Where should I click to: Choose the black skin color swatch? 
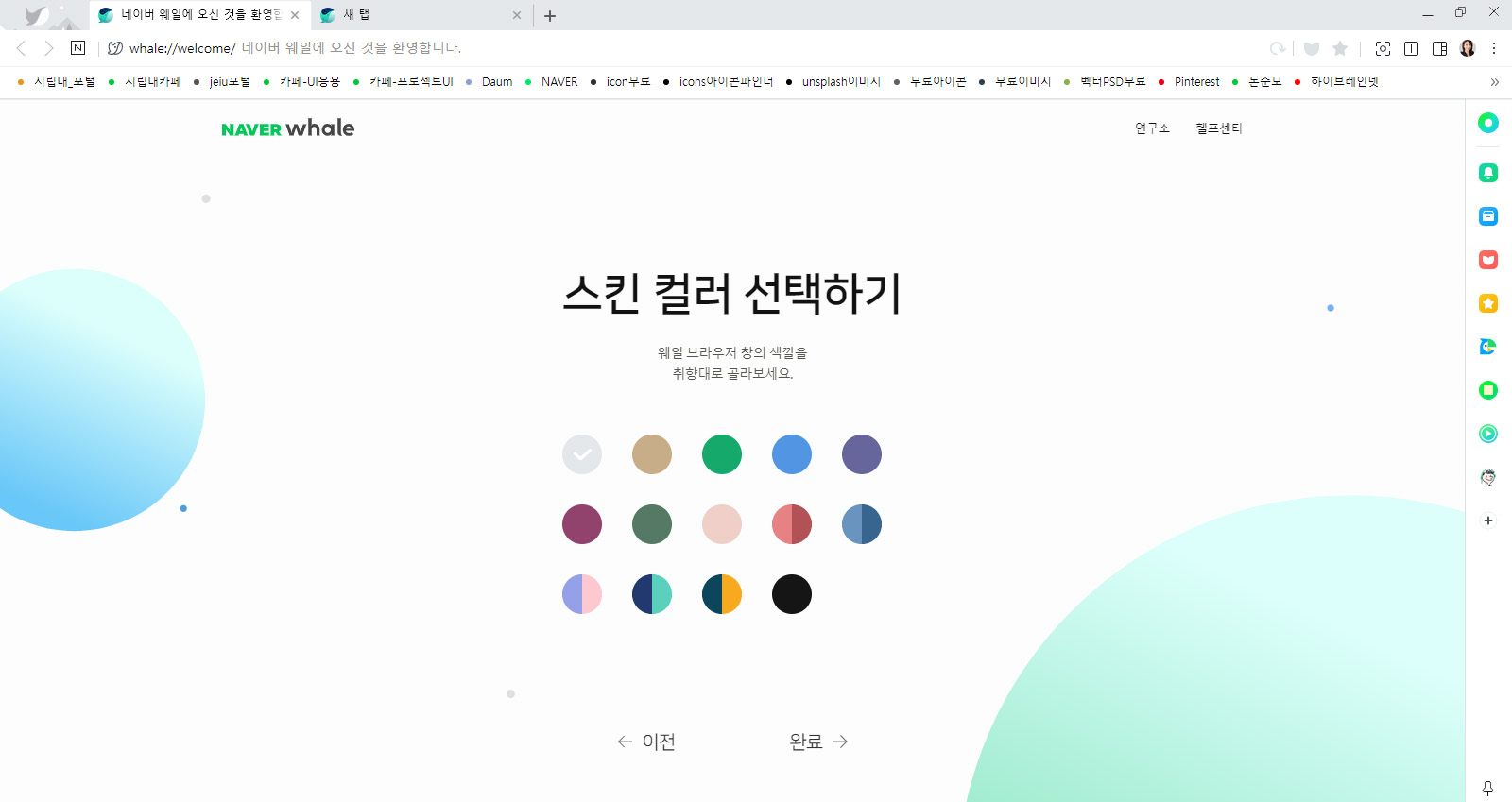coord(792,594)
